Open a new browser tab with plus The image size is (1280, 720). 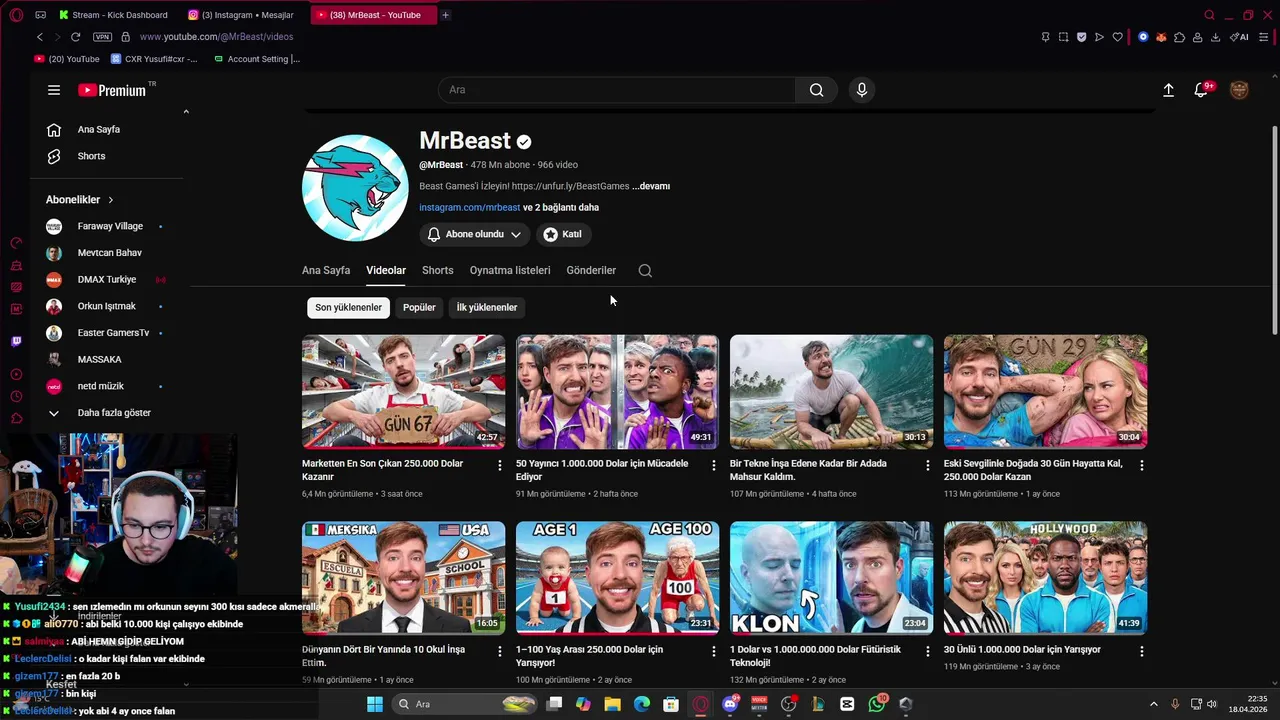445,15
